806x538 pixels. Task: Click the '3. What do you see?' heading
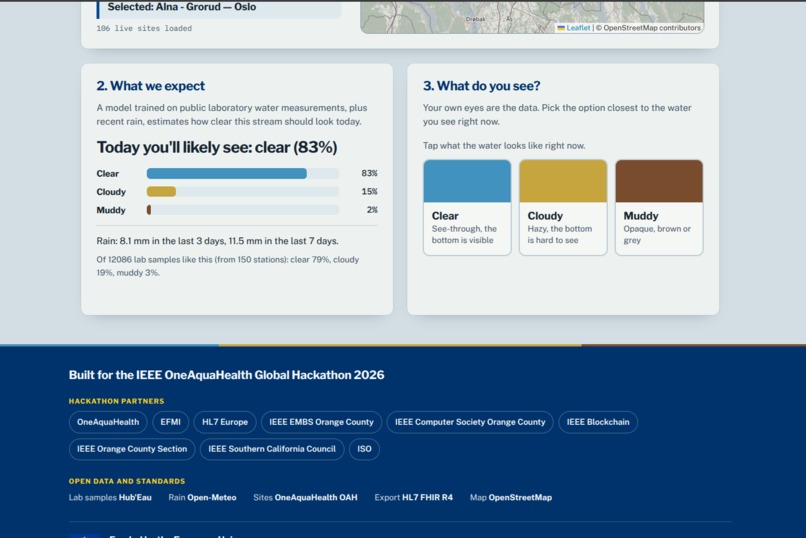482,86
